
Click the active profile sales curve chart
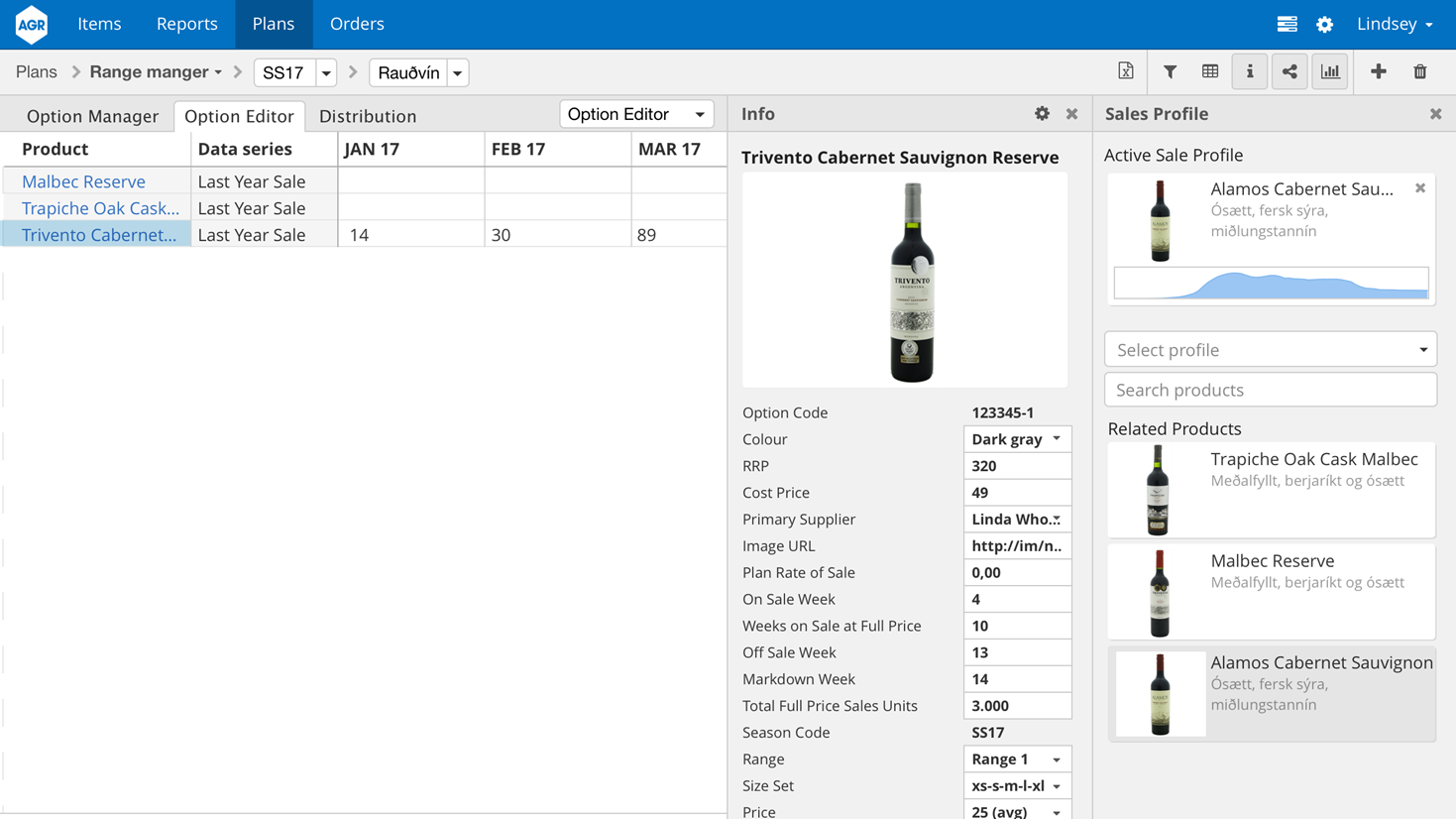tap(1271, 283)
